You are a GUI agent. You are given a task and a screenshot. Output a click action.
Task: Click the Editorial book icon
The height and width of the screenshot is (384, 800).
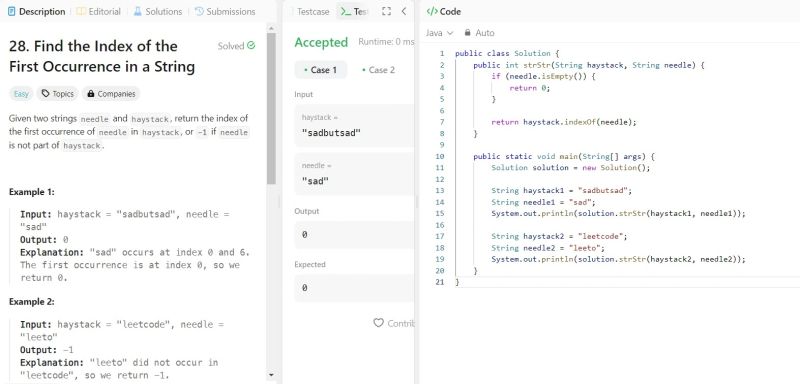click(81, 11)
